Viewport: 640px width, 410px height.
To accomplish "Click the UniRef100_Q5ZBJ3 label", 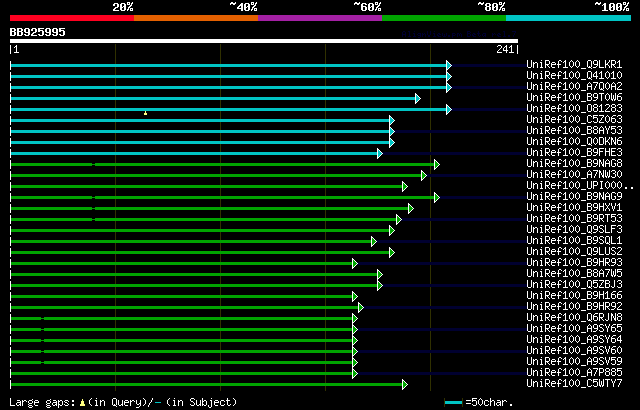I will point(574,285).
